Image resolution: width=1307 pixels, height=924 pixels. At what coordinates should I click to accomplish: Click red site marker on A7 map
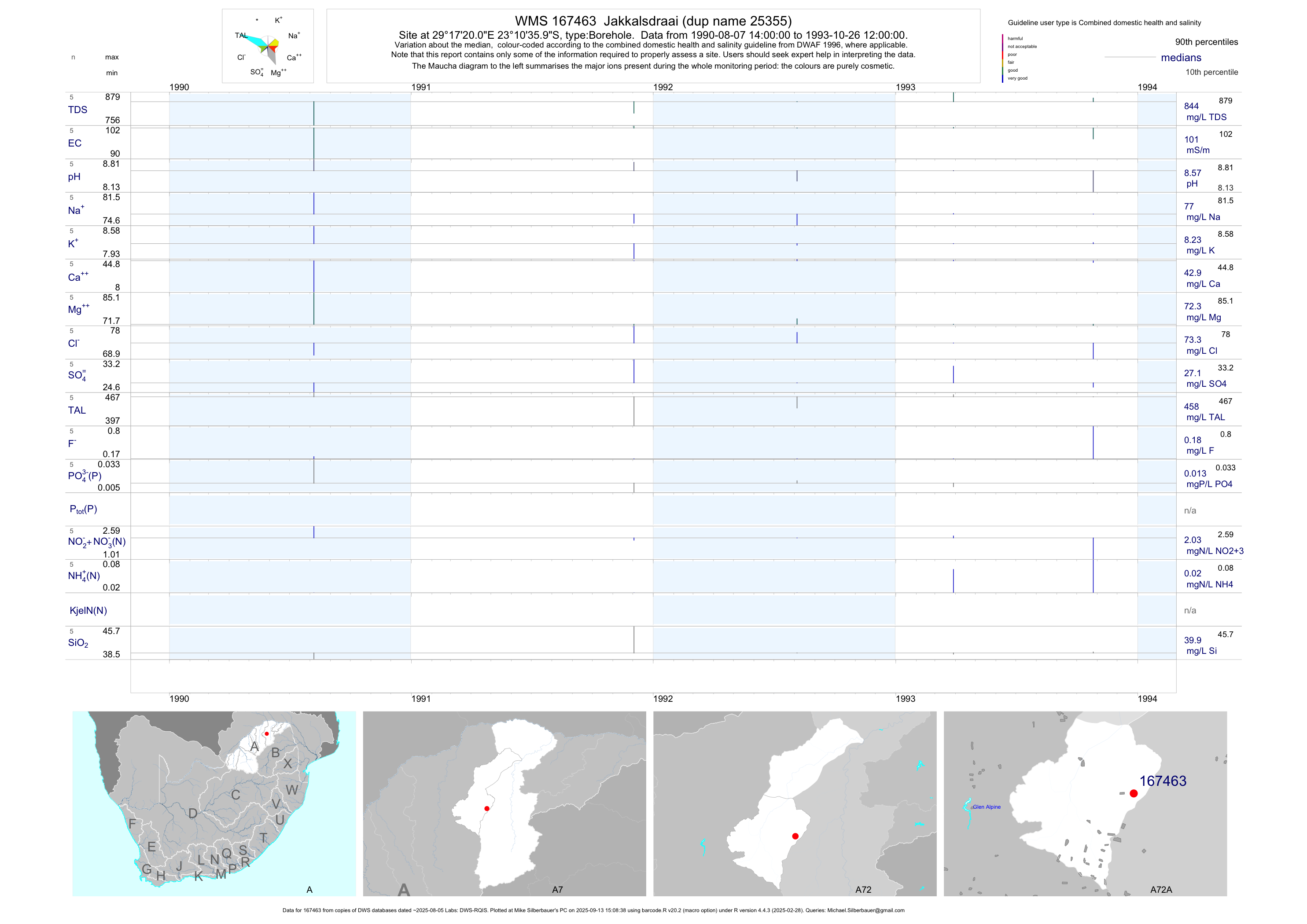(487, 809)
